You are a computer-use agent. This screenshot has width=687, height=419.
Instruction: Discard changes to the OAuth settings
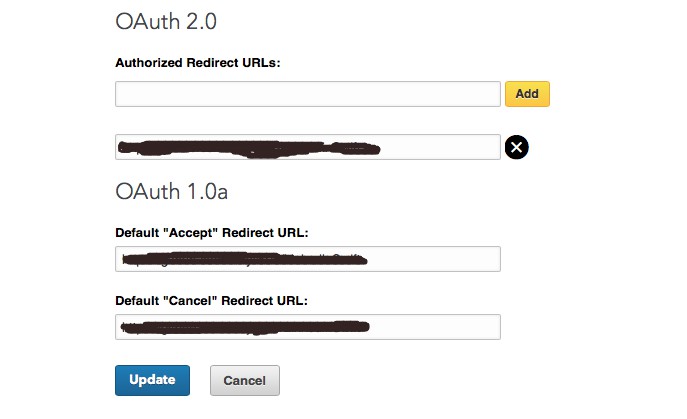pos(244,380)
